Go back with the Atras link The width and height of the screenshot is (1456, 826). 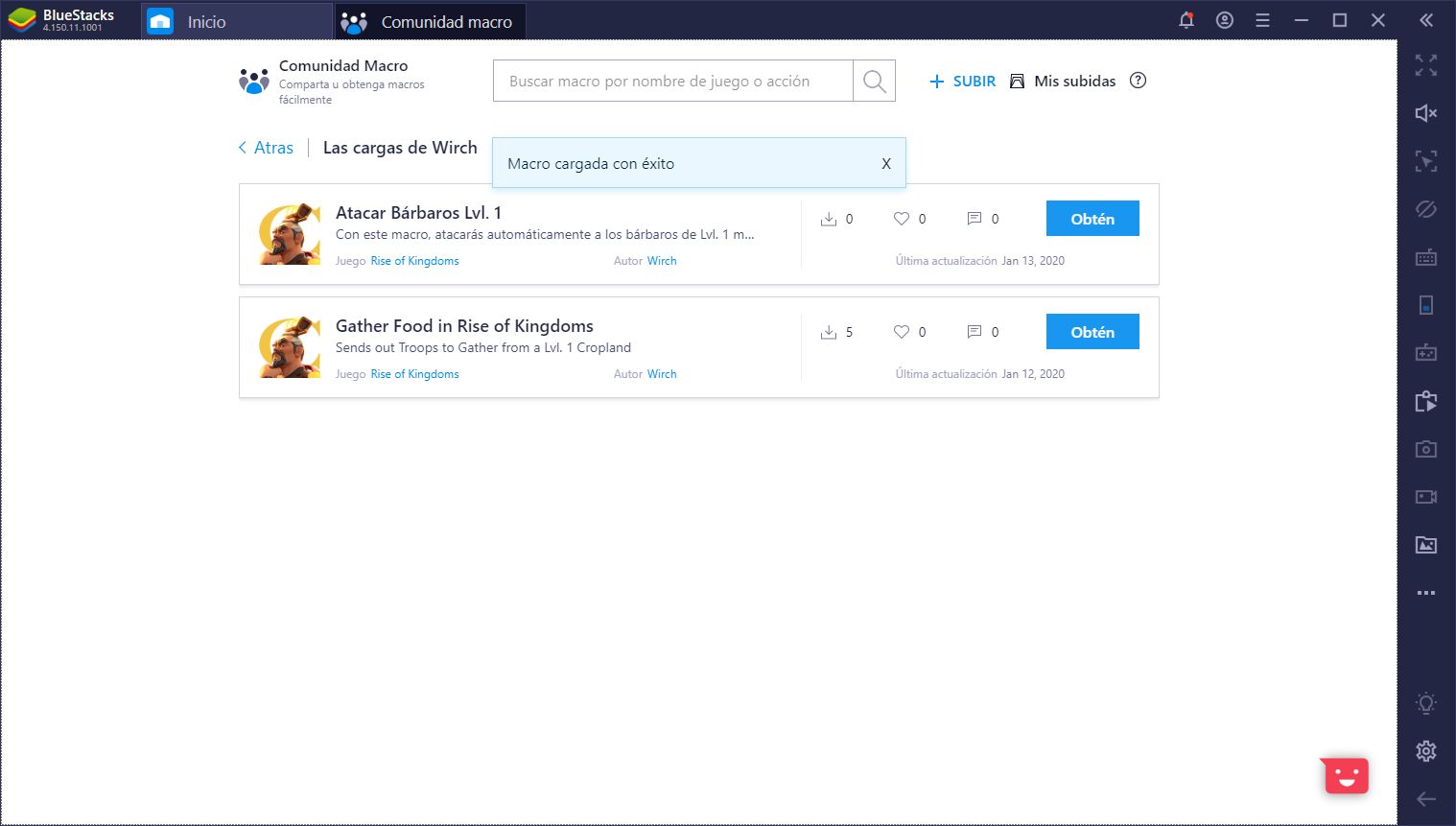pyautogui.click(x=266, y=148)
